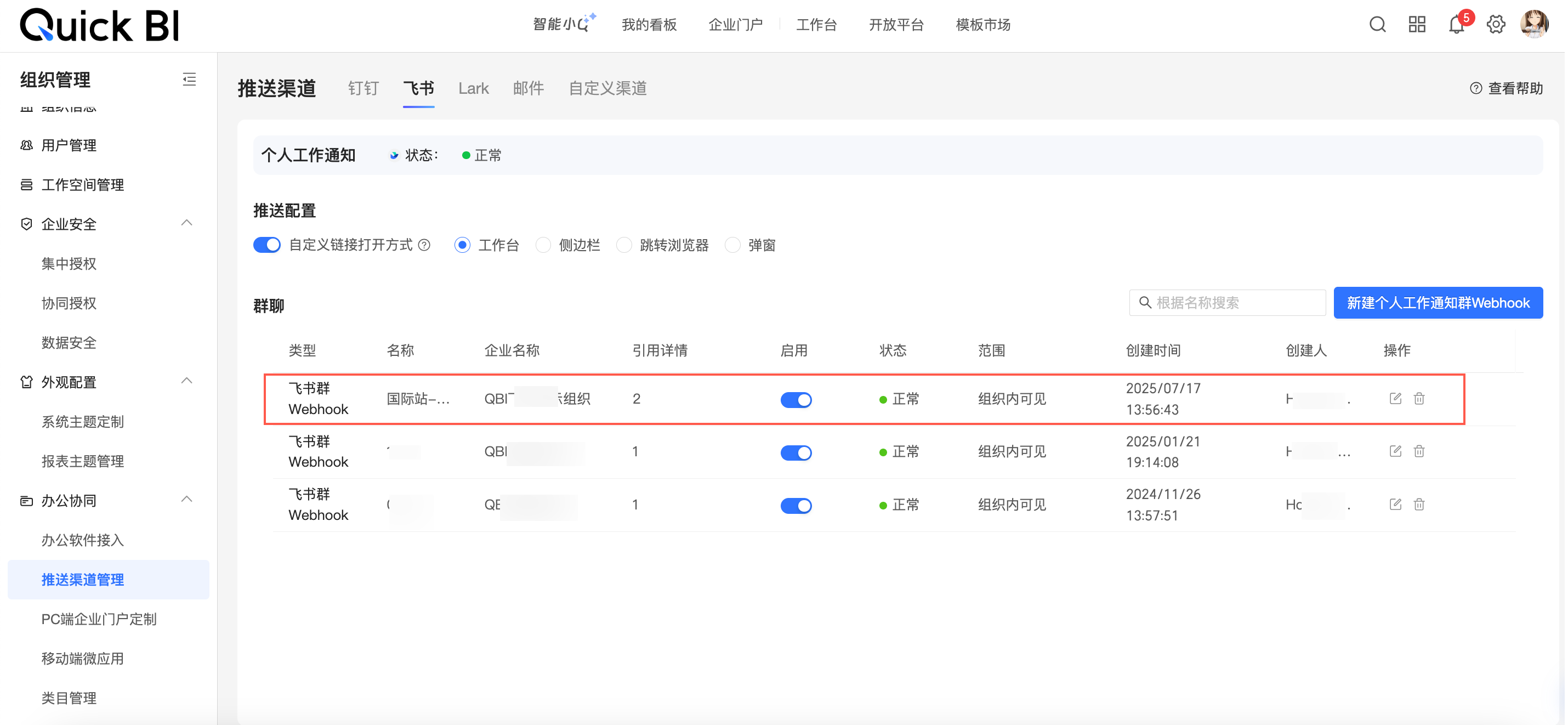Delete the 2024/11/26 Webhook row
The image size is (1568, 725).
pyautogui.click(x=1419, y=504)
